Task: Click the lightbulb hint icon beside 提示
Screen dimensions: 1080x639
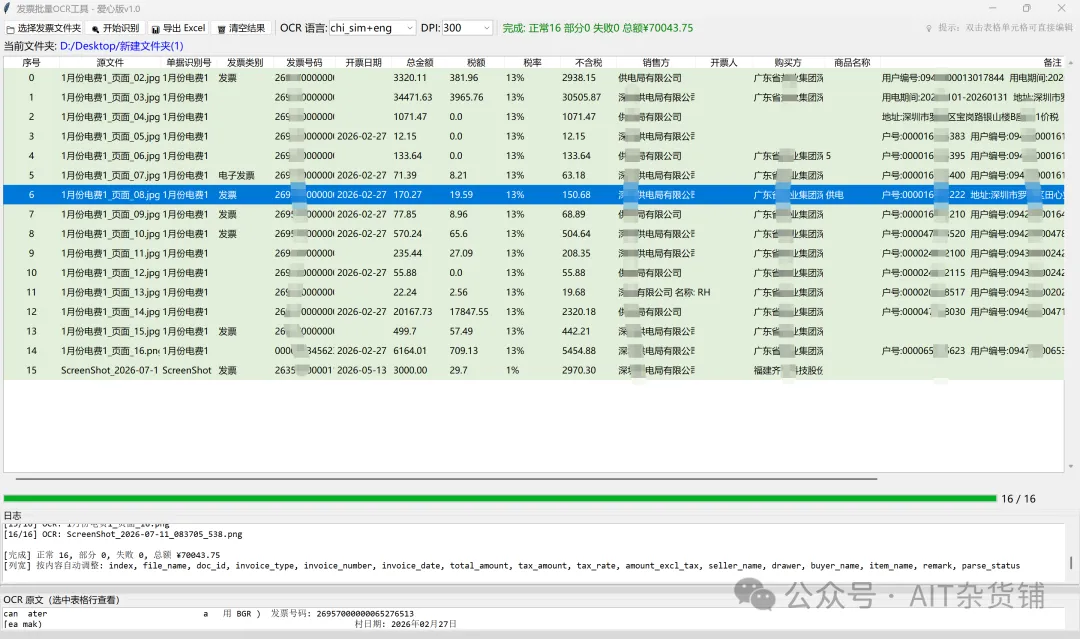Action: click(x=928, y=28)
